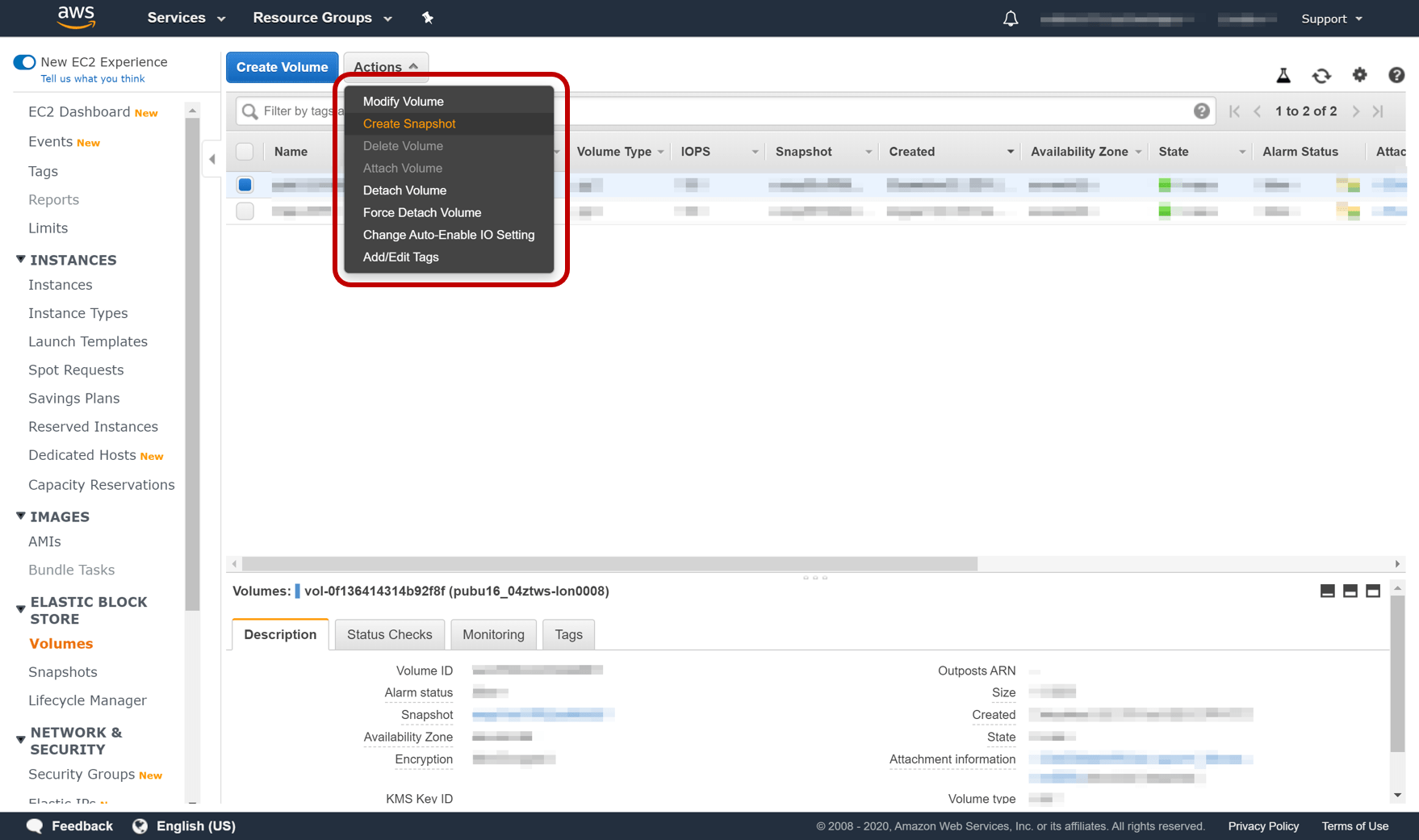The width and height of the screenshot is (1419, 840).
Task: Choose Create Snapshot from Actions menu
Action: point(409,123)
